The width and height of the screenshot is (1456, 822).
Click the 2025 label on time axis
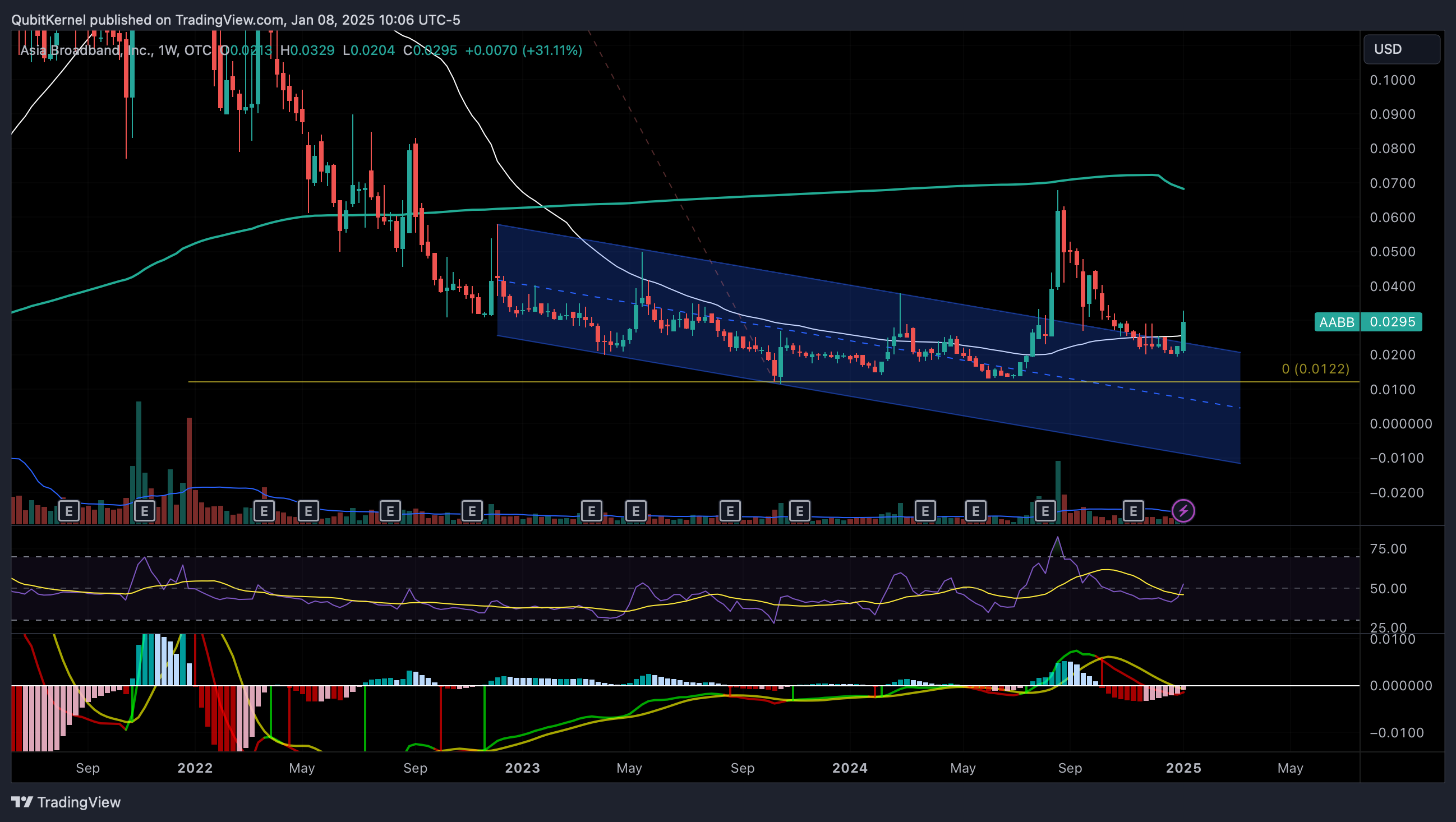pos(1183,768)
